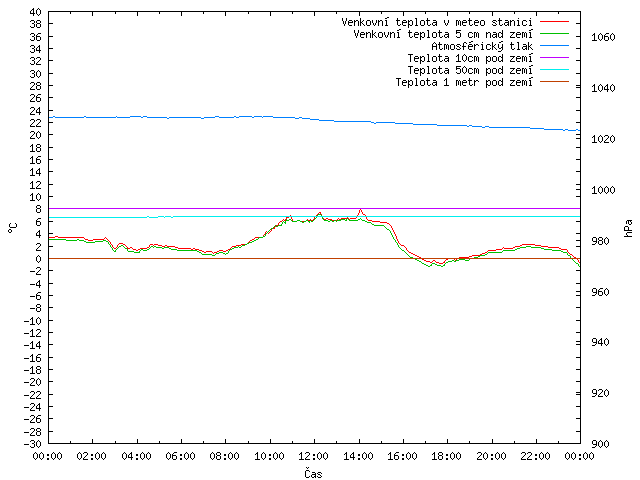Click the right axis value '900'
This screenshot has width=640, height=480.
600,444
